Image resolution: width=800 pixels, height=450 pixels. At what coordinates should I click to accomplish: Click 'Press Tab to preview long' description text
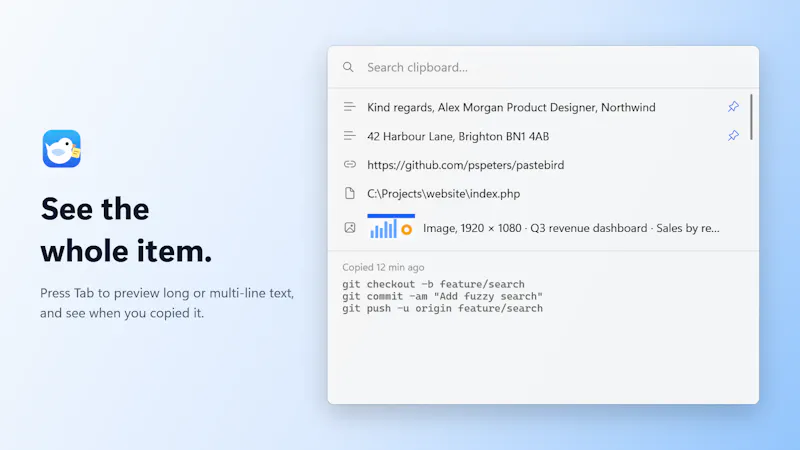167,303
